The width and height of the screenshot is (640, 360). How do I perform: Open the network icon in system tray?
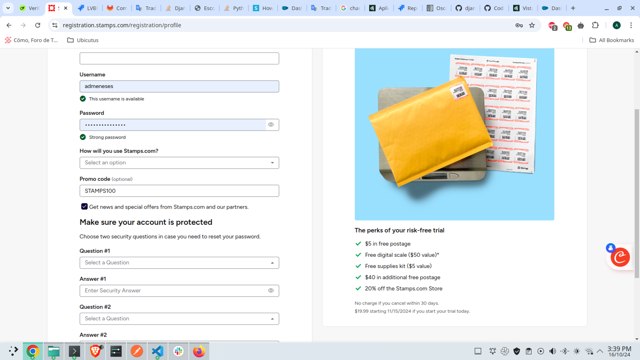point(589,351)
